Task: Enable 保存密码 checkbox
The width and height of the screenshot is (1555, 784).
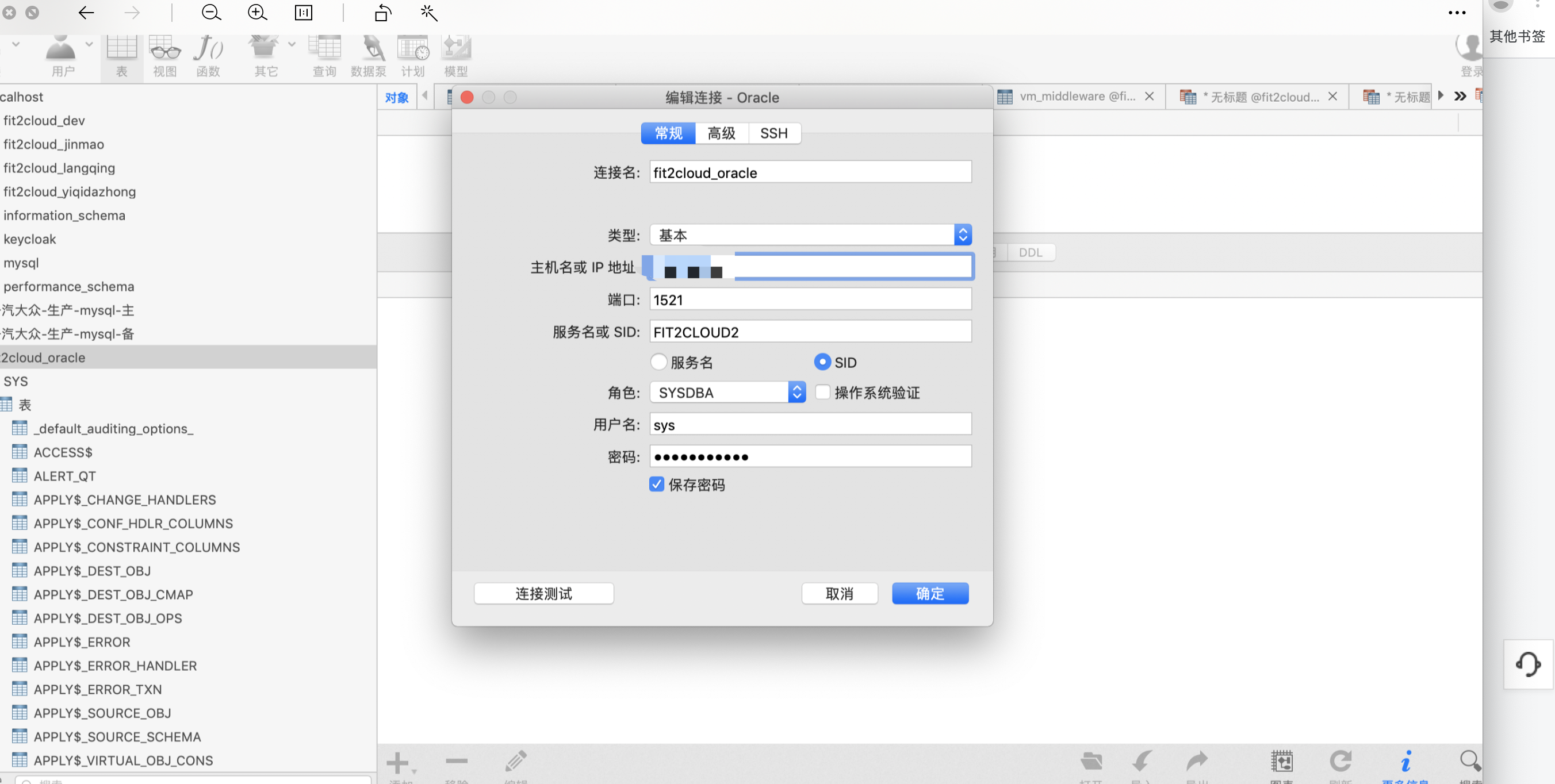Action: pos(656,484)
